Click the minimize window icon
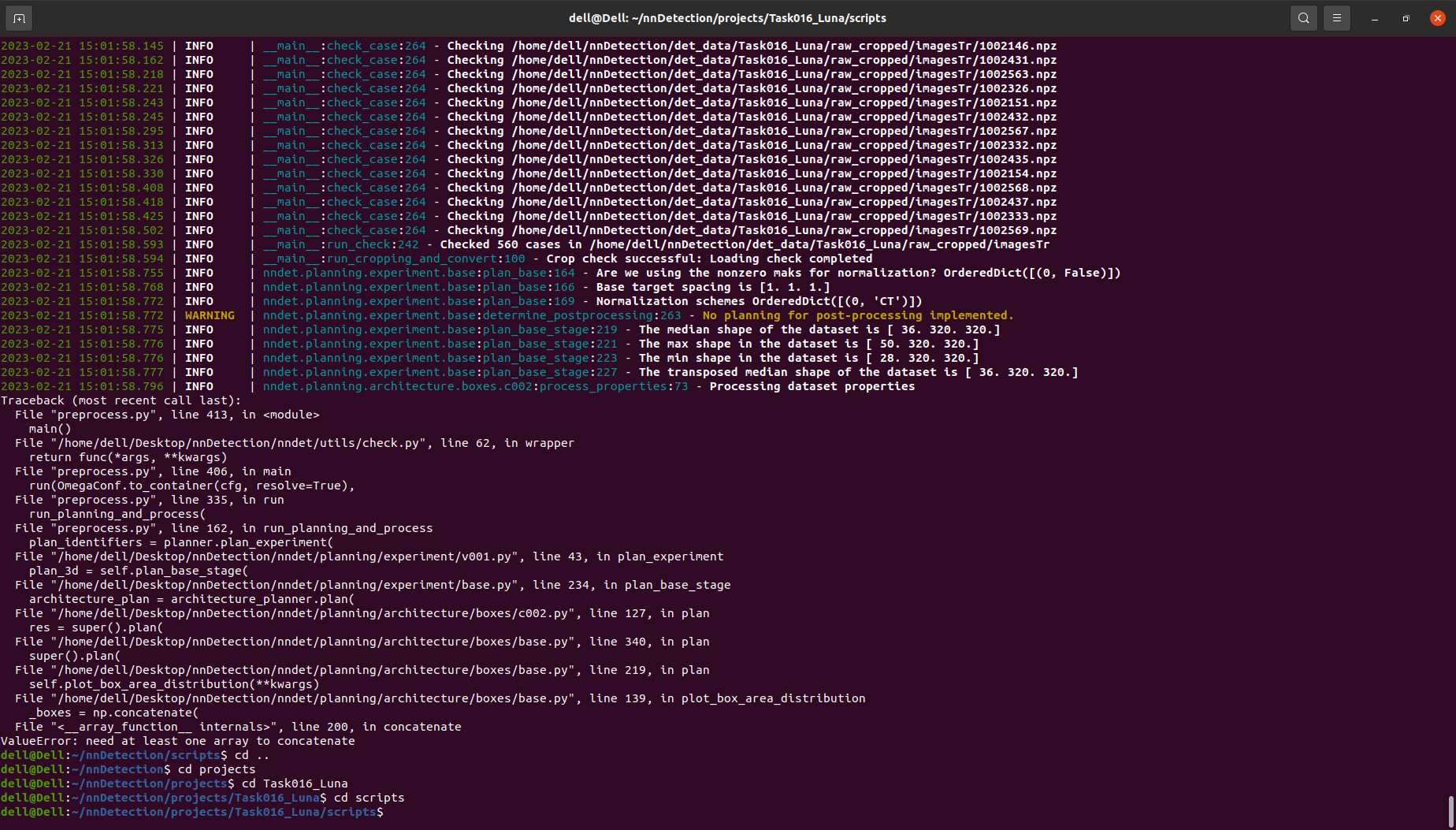The height and width of the screenshot is (830, 1456). [1374, 17]
